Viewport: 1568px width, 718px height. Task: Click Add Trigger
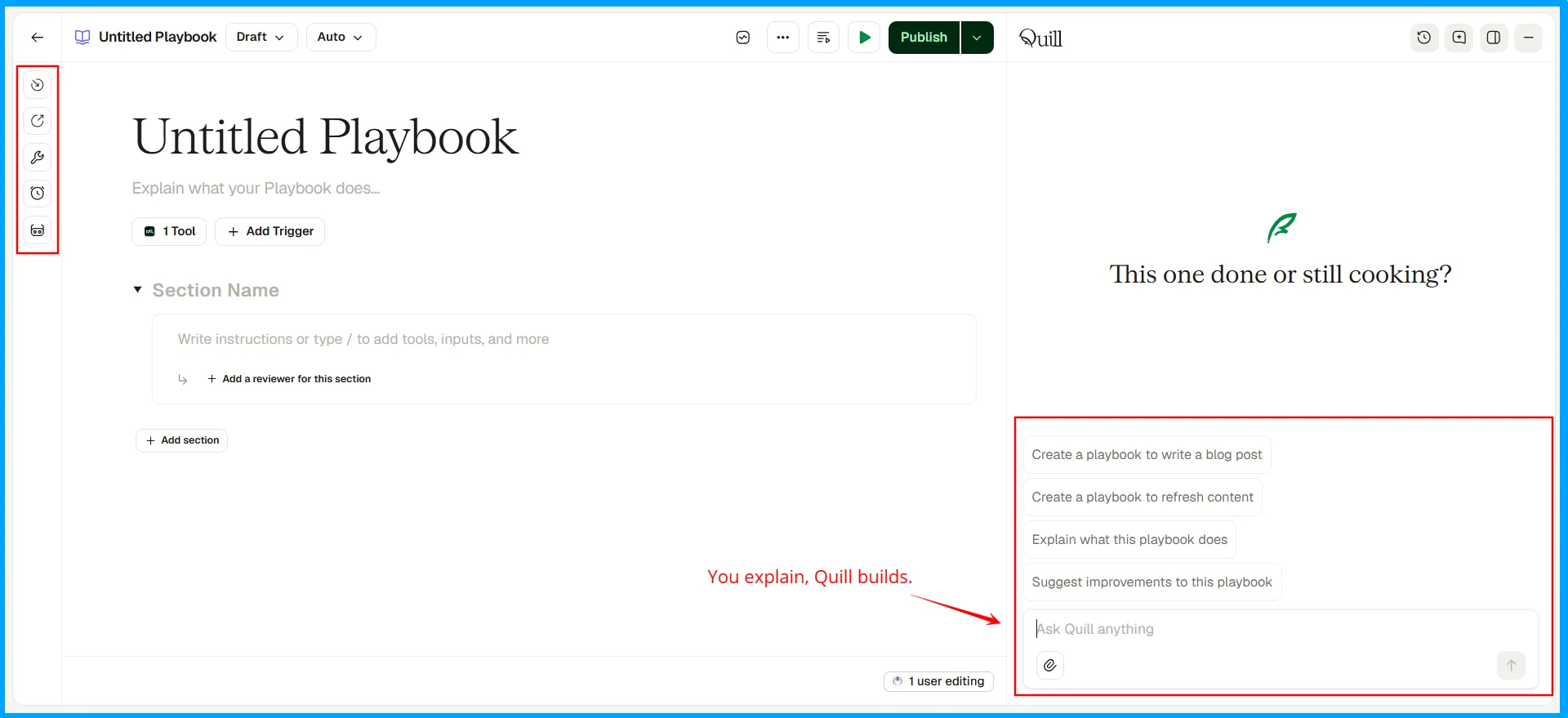tap(270, 232)
